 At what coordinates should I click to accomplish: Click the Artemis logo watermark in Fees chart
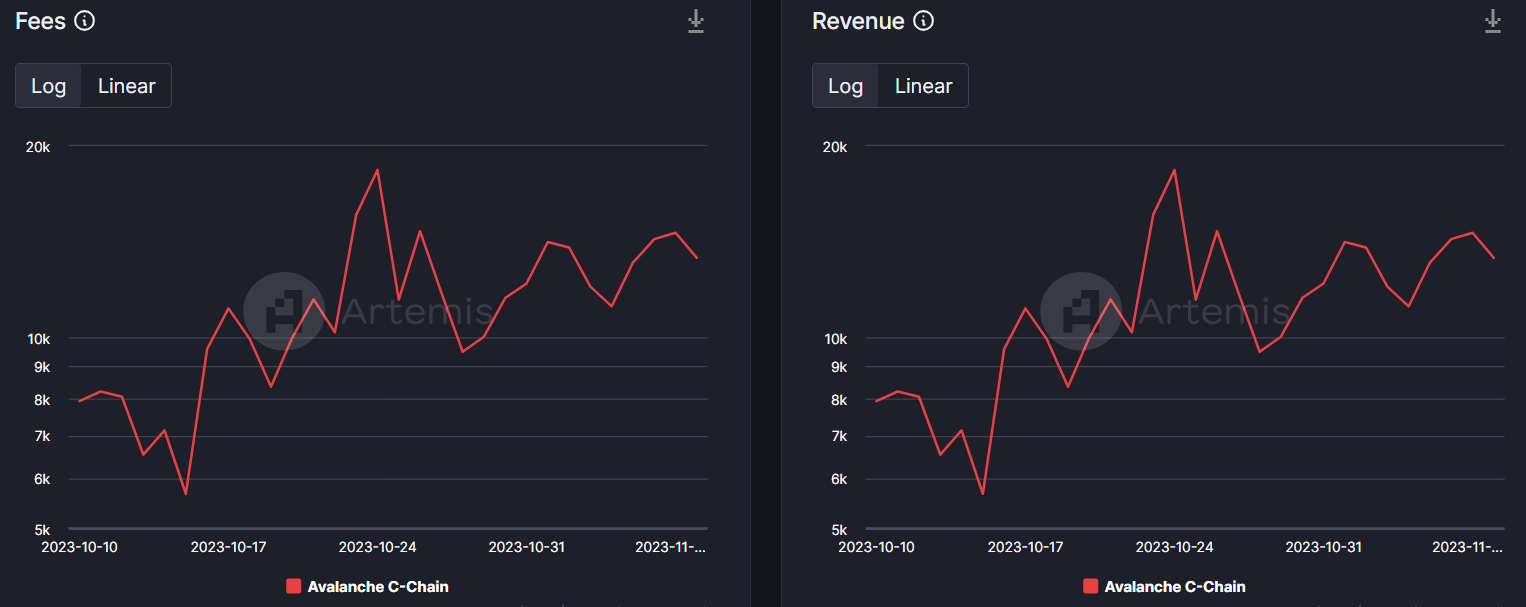tap(285, 311)
